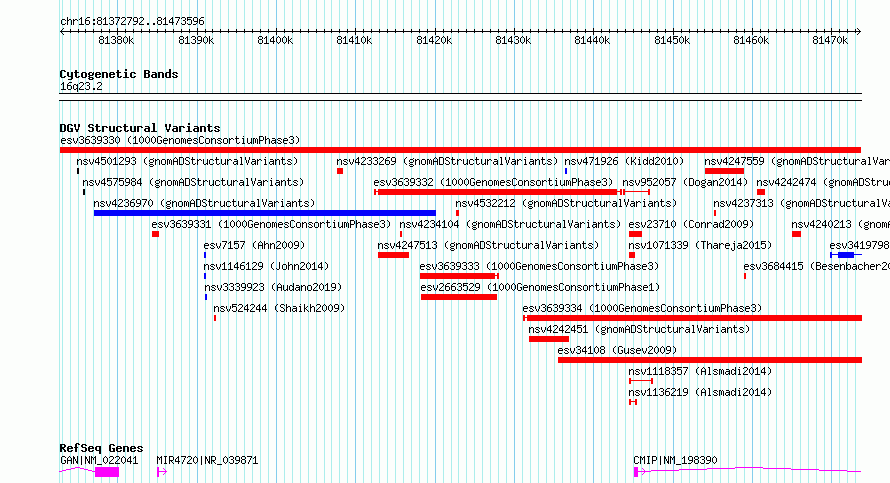Select the nsv952057 (Dogan2014) label
890x483 pixels.
pyautogui.click(x=685, y=182)
